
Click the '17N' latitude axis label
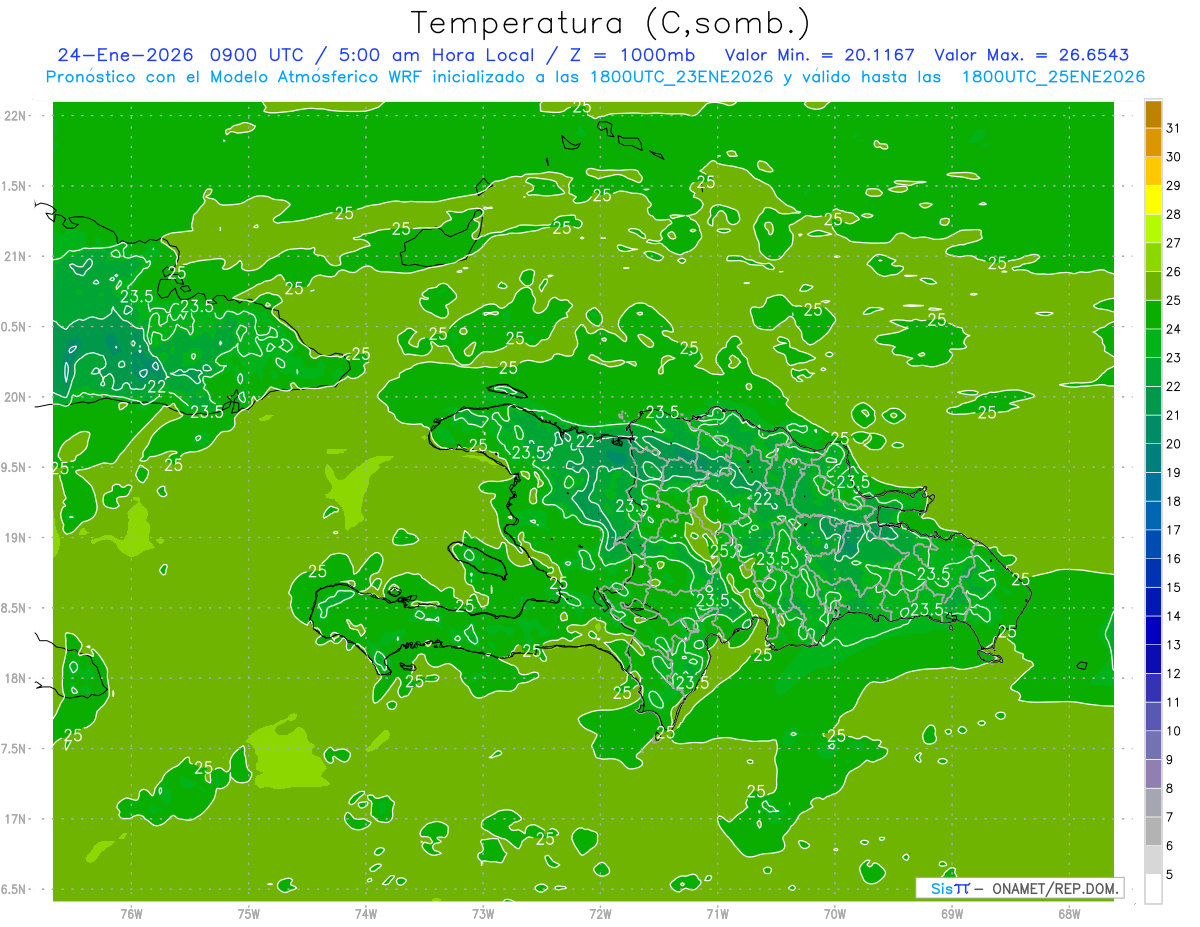pos(15,819)
